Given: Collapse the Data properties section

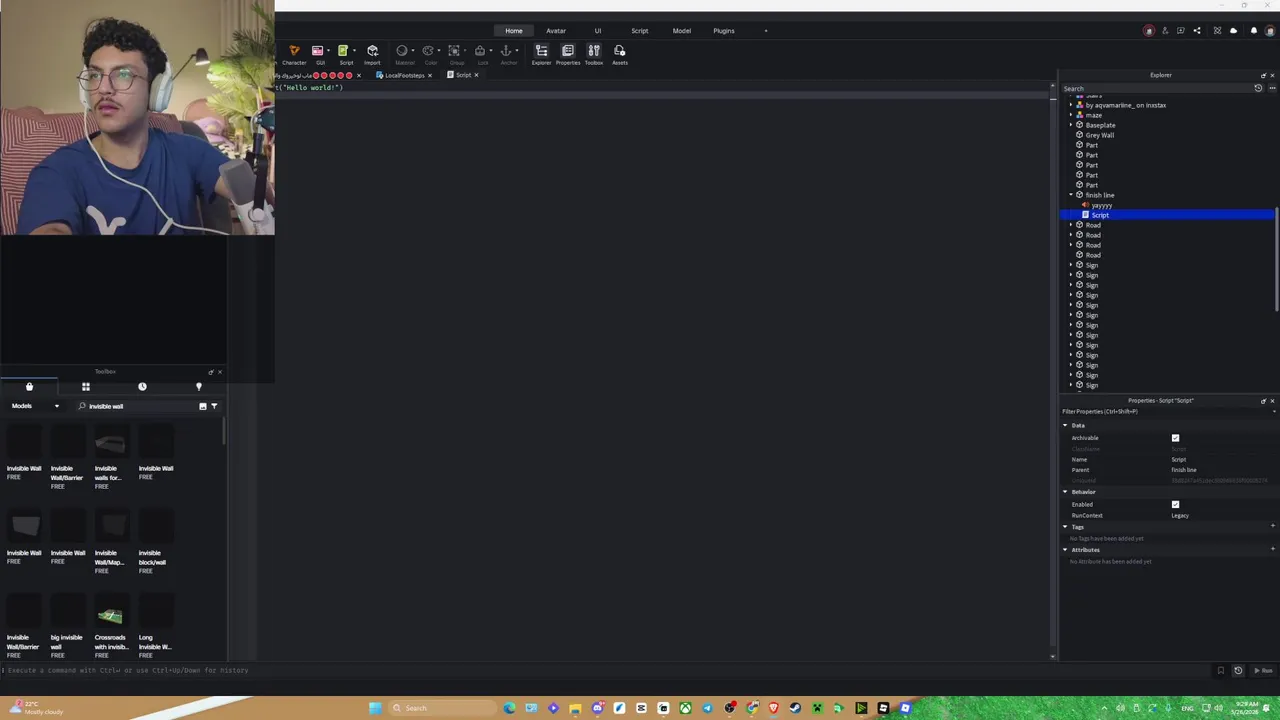Looking at the screenshot, I should tap(1065, 425).
